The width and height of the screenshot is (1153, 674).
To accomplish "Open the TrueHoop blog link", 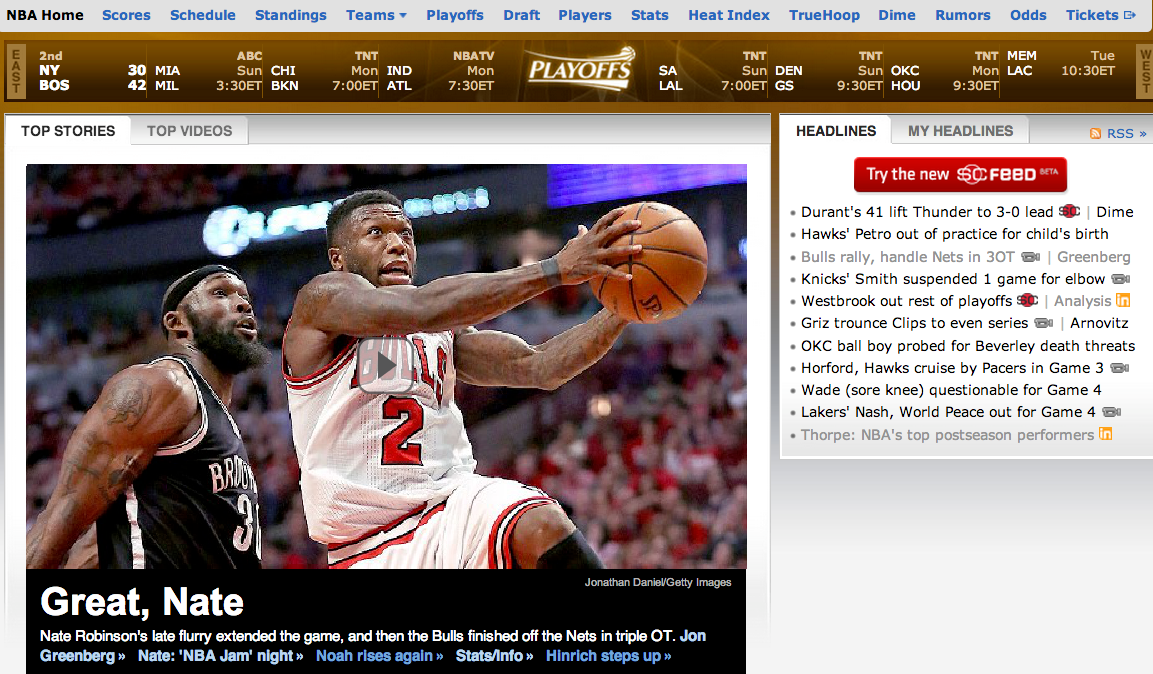I will coord(824,15).
